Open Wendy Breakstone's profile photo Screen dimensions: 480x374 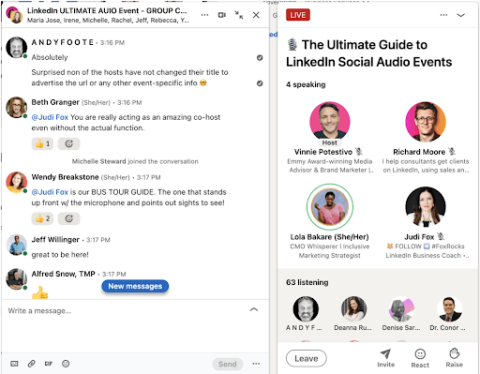coord(16,182)
